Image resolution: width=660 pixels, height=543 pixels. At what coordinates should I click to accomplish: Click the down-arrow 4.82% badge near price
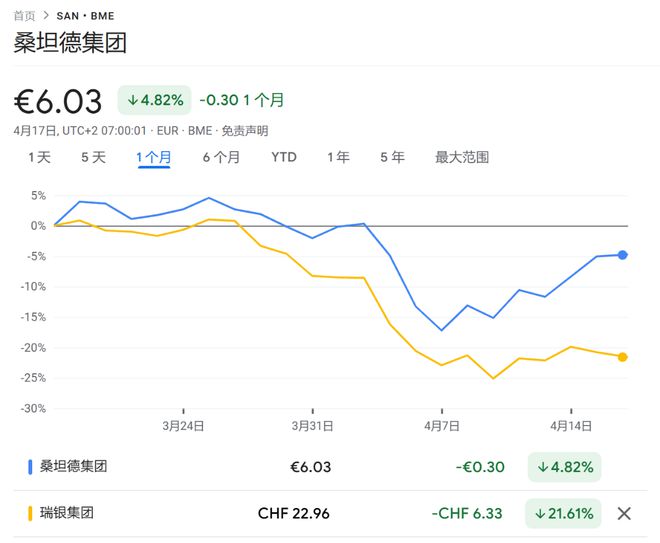click(154, 100)
